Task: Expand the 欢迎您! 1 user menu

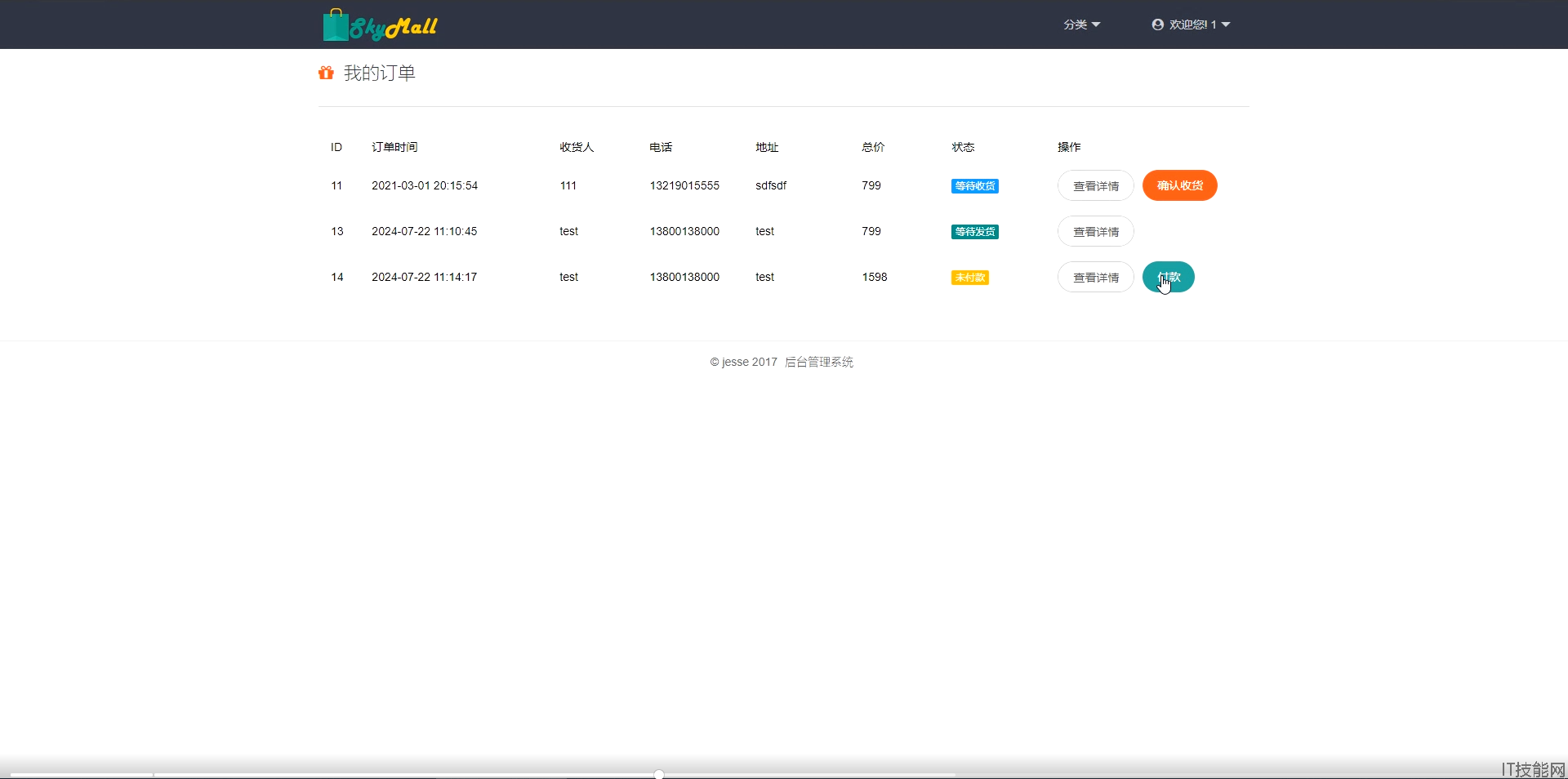Action: pos(1191,24)
